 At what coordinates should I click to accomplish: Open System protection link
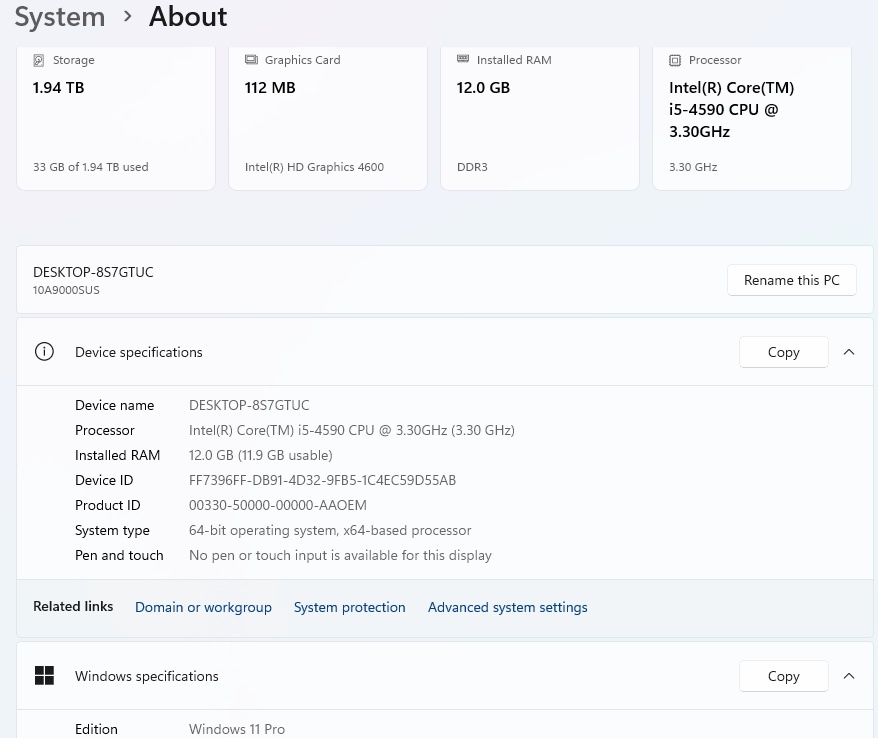coord(349,607)
